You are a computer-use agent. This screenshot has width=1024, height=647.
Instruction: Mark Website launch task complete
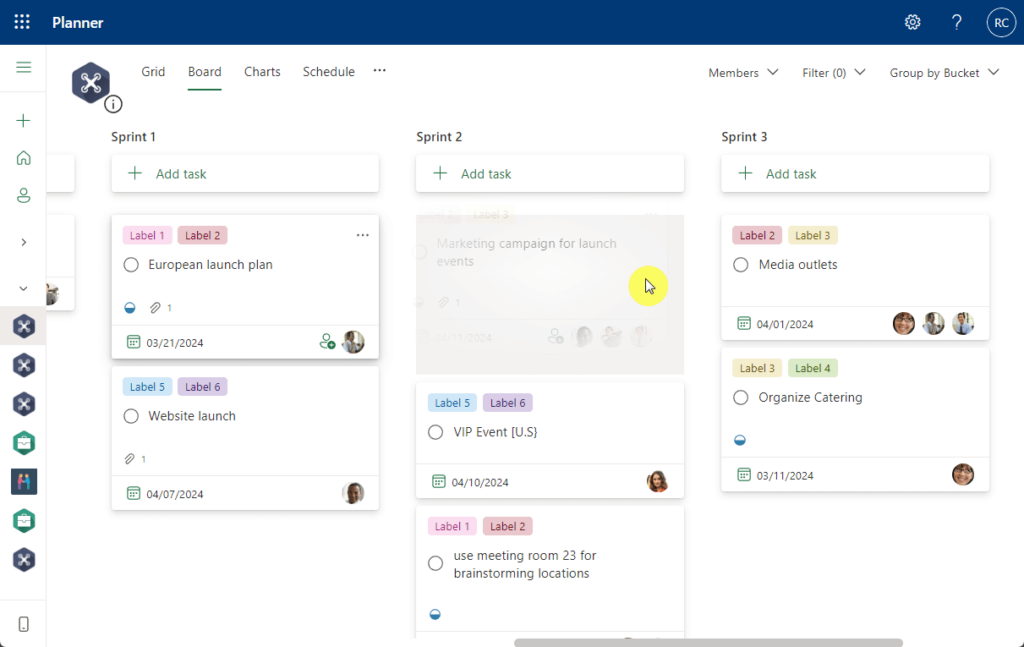tap(131, 416)
